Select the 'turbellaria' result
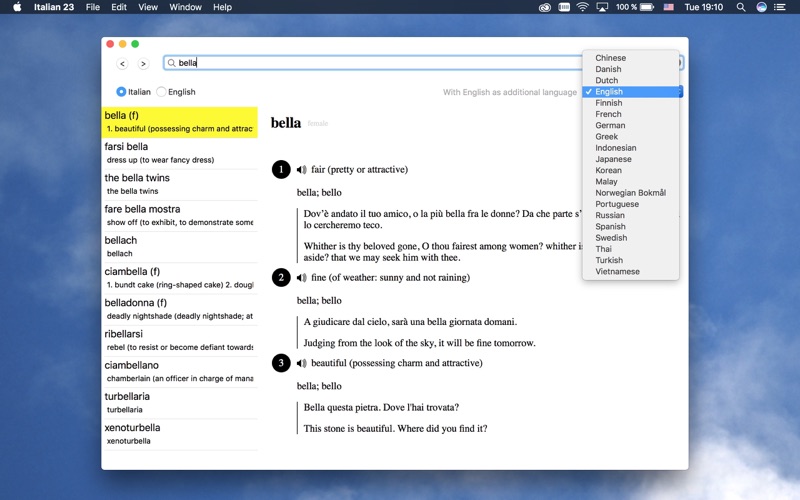This screenshot has height=500, width=800. (x=180, y=403)
